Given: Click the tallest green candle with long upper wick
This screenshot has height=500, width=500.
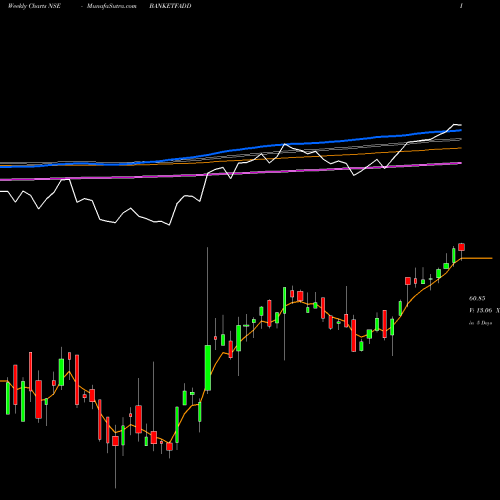Looking at the screenshot, I should coord(208,367).
